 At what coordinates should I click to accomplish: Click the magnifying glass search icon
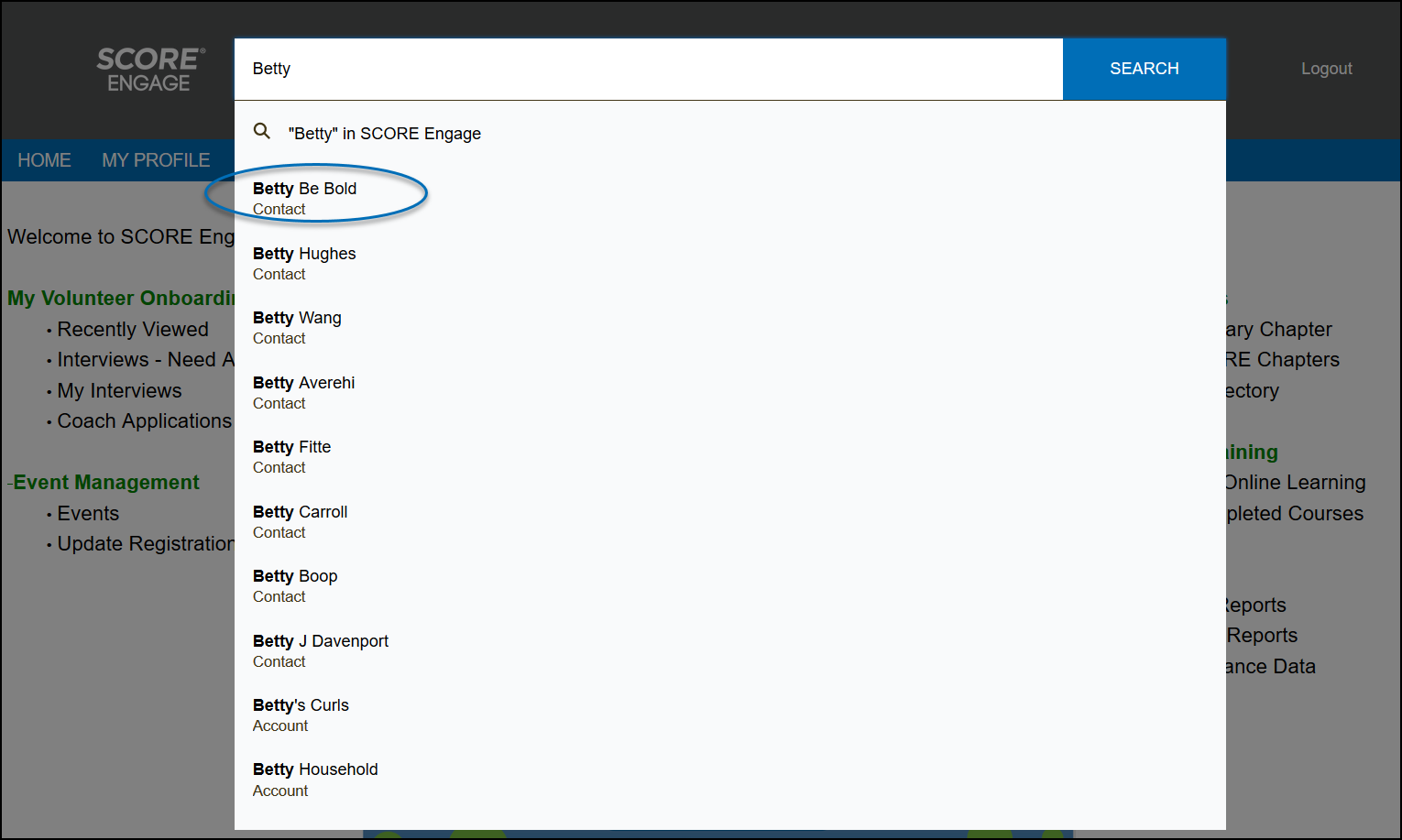[262, 131]
